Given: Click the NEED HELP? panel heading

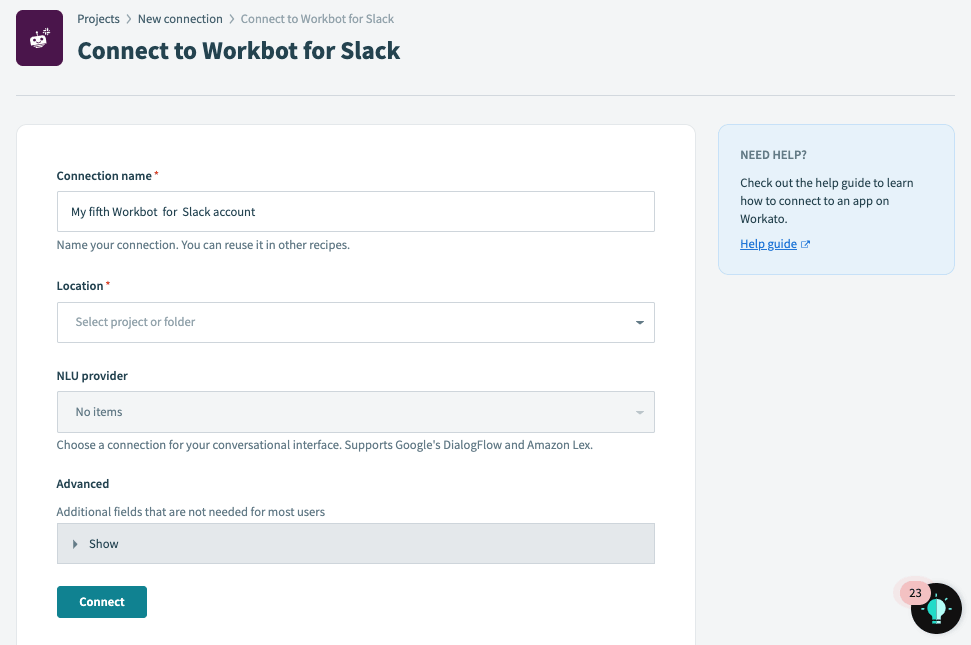Looking at the screenshot, I should (773, 155).
